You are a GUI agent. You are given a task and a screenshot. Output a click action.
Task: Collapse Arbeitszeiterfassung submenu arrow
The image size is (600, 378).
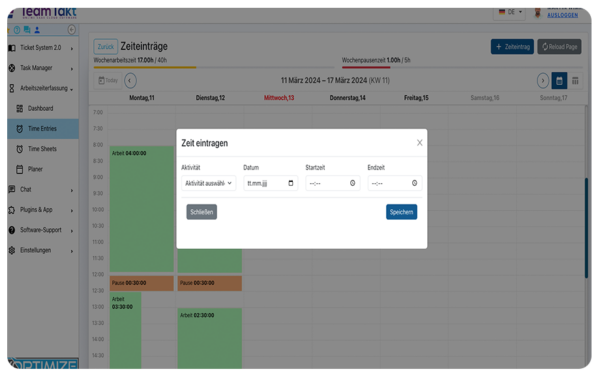click(x=72, y=89)
